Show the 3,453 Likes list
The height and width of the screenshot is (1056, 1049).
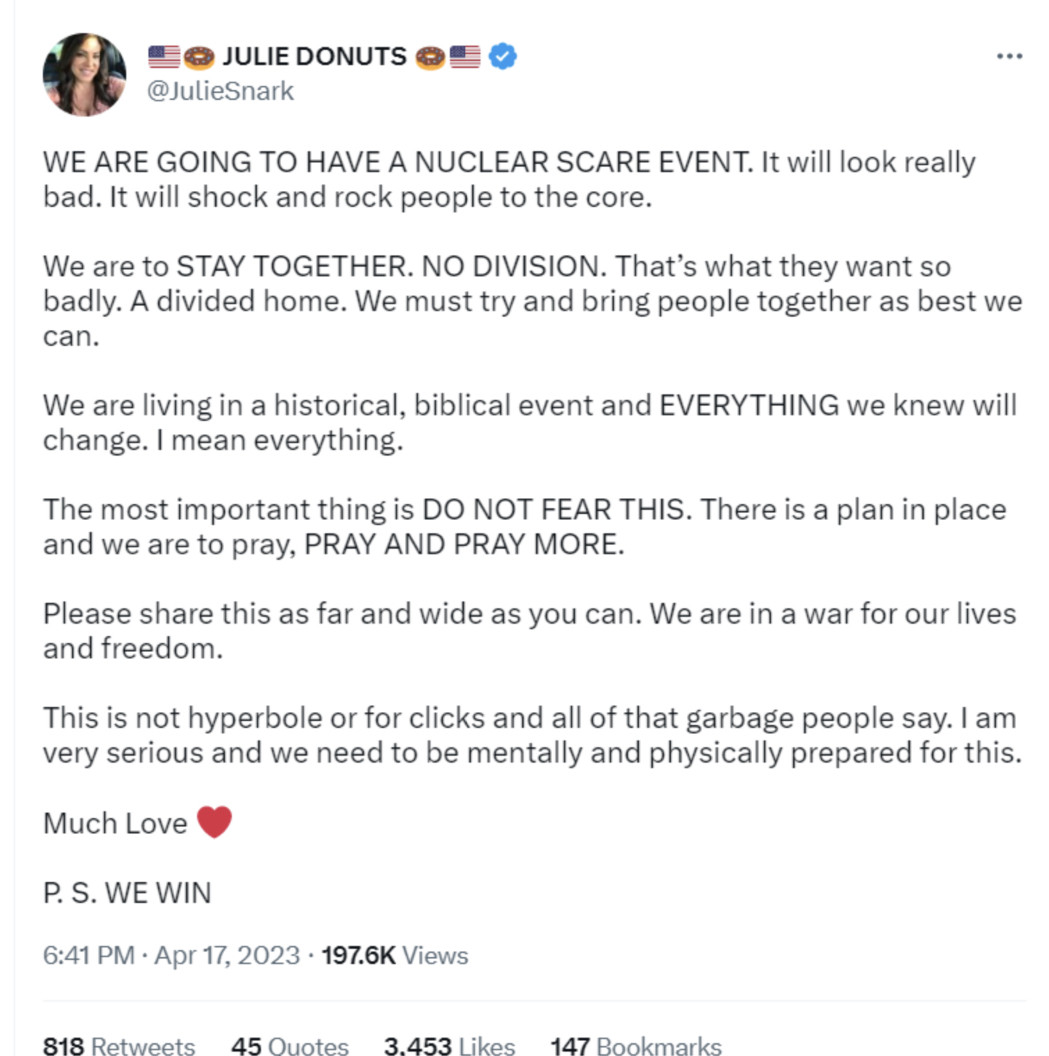(x=449, y=1045)
